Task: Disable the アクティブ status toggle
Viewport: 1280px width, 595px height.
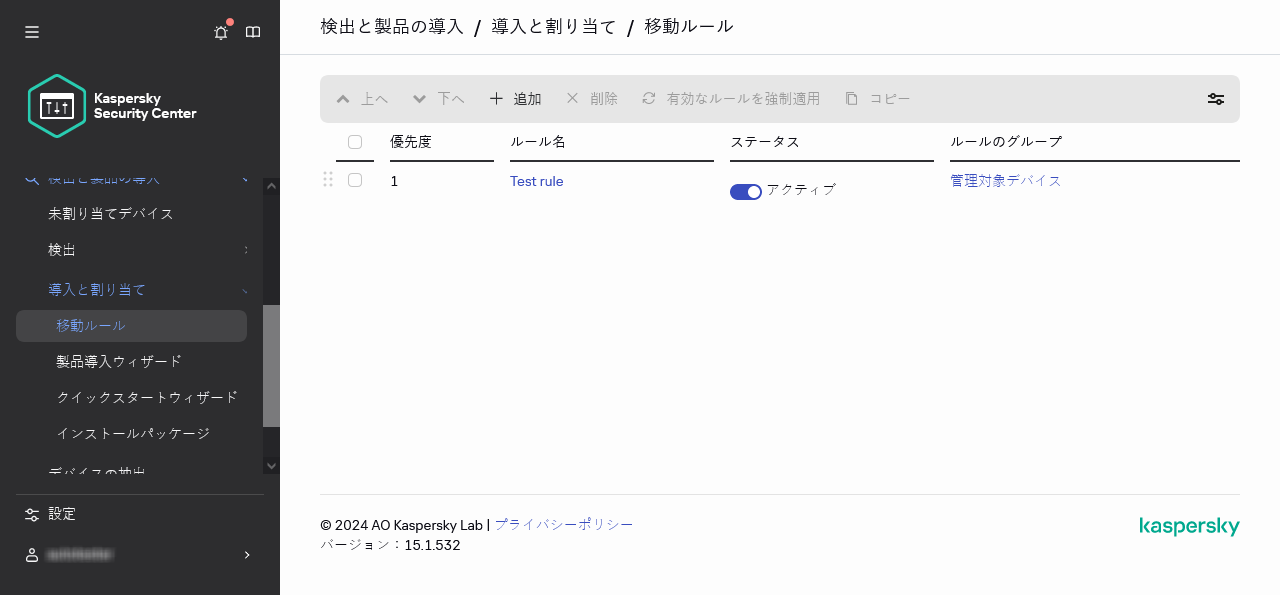Action: (x=746, y=190)
